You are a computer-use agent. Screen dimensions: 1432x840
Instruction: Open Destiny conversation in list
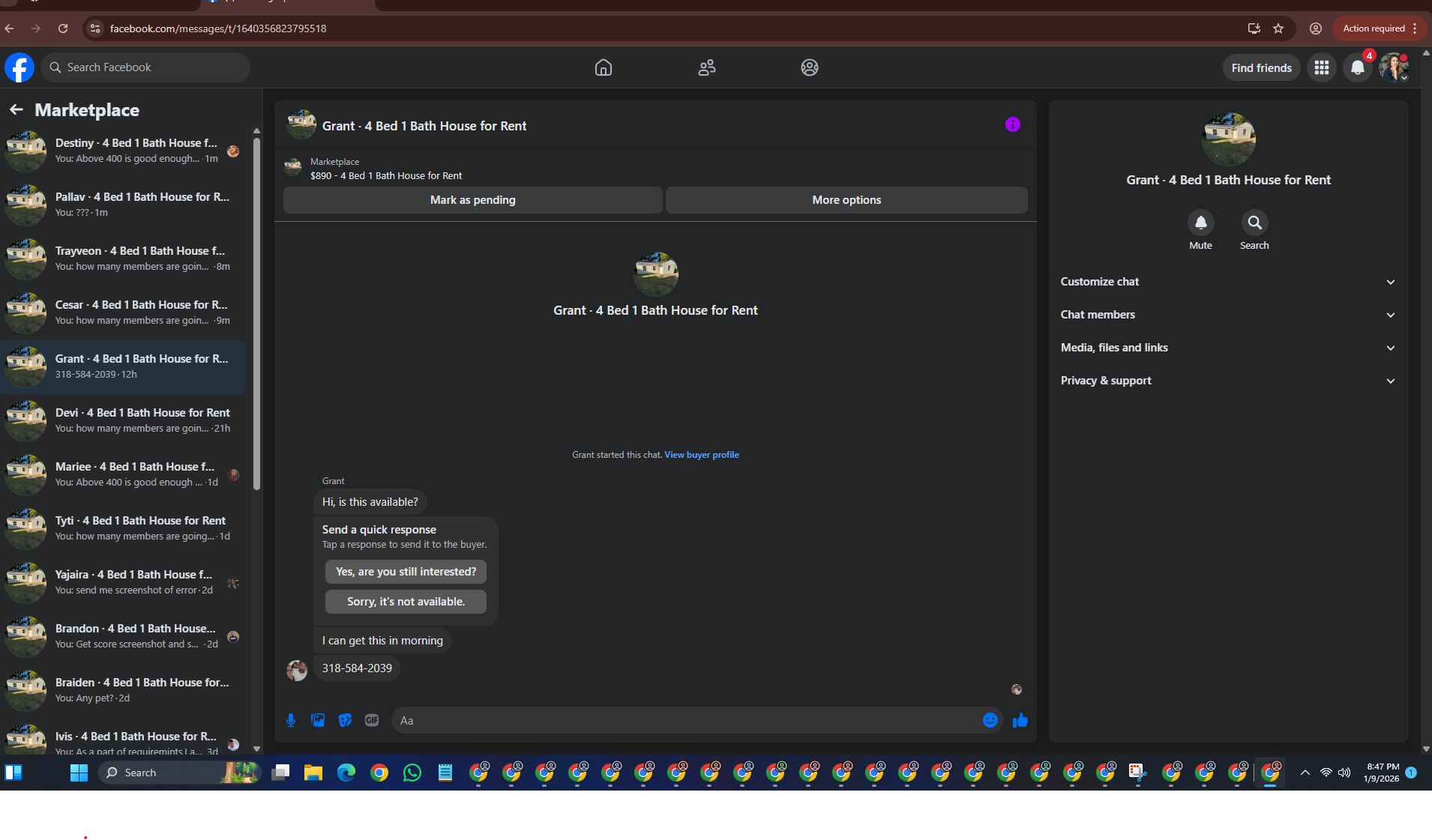[x=123, y=151]
